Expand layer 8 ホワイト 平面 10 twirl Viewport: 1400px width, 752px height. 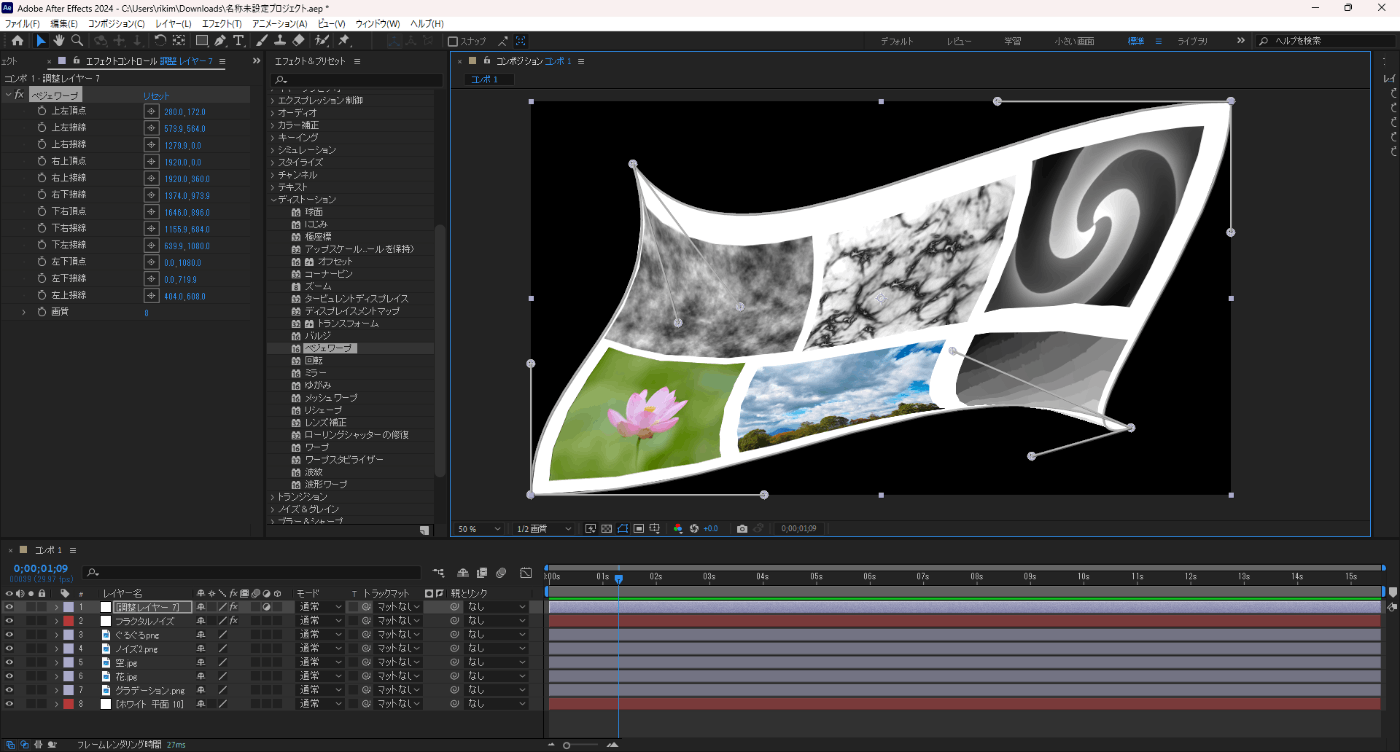coord(57,704)
